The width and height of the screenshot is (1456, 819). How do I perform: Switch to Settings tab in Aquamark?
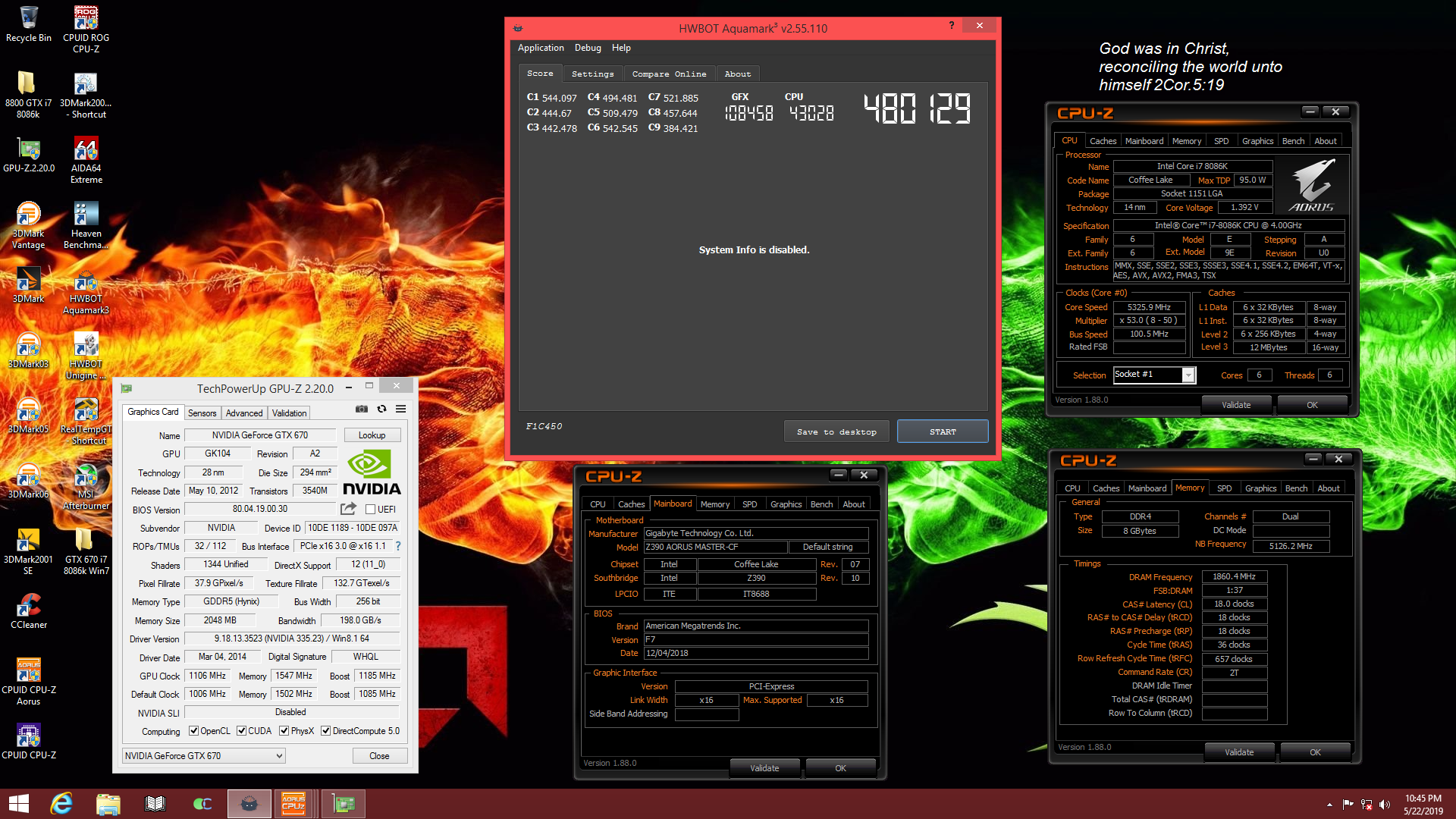pyautogui.click(x=592, y=74)
